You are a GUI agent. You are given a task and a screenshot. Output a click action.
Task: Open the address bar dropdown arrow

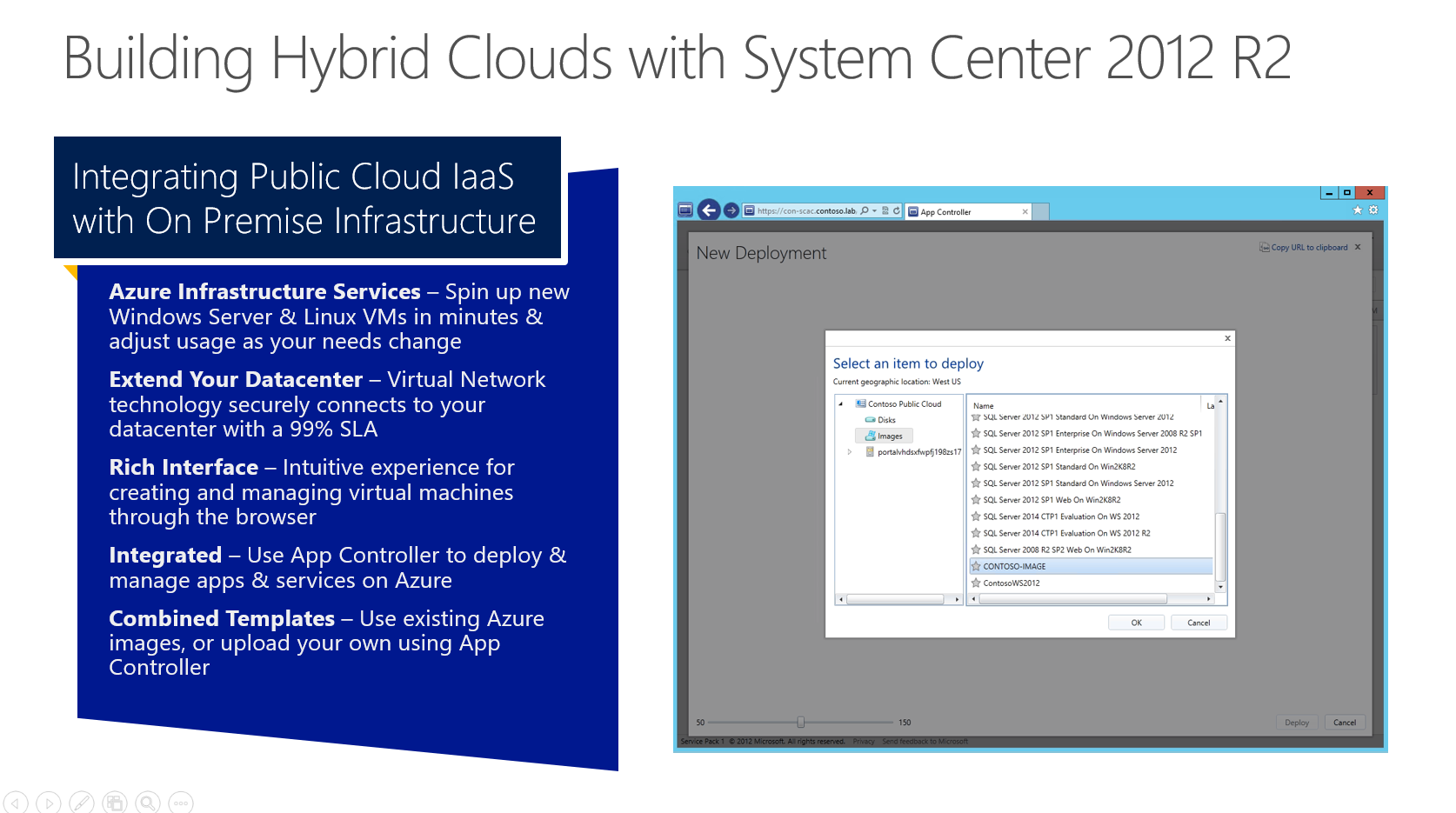[874, 210]
